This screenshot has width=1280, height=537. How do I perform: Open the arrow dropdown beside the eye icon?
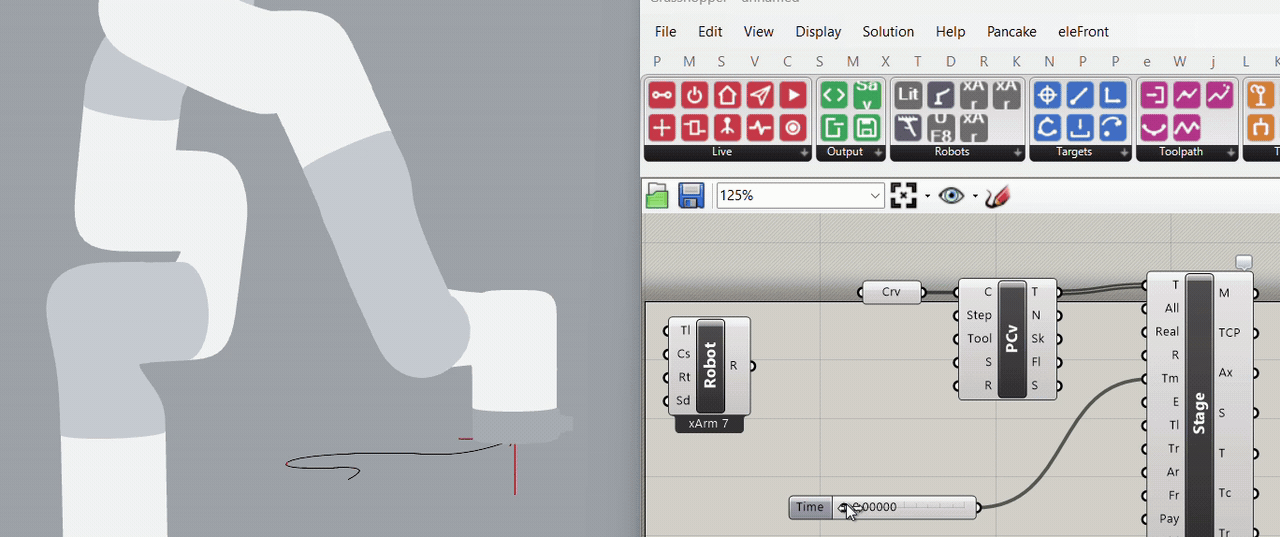[x=975, y=196]
